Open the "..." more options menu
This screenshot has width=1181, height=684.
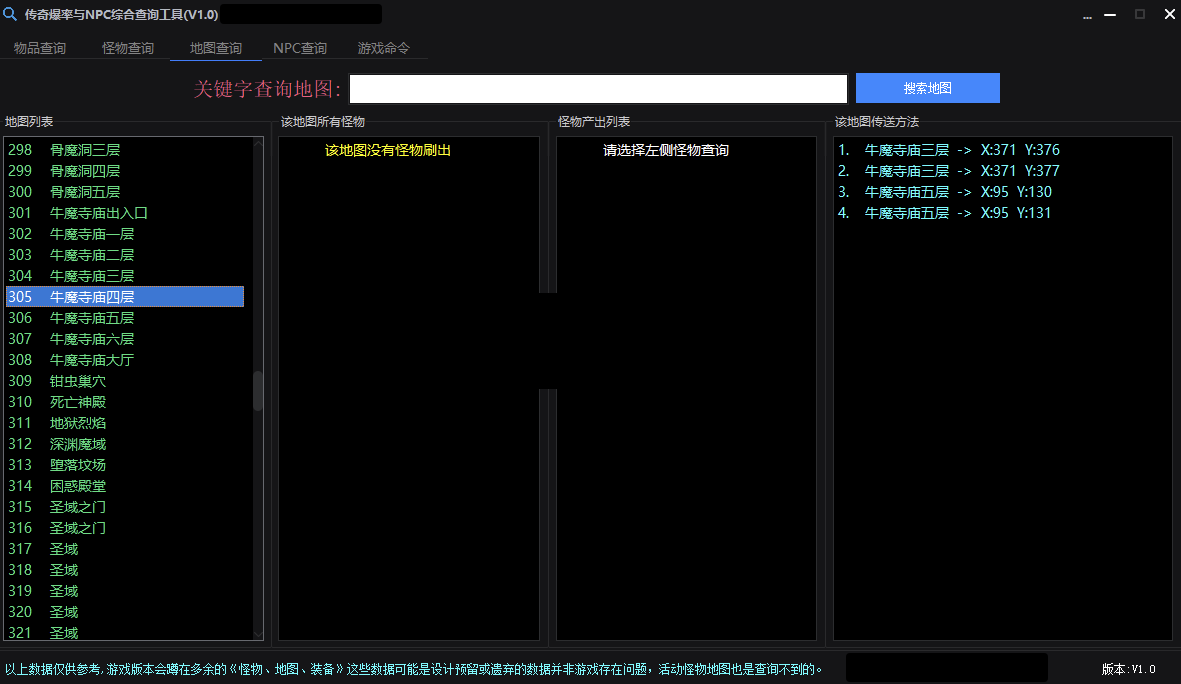(1087, 15)
